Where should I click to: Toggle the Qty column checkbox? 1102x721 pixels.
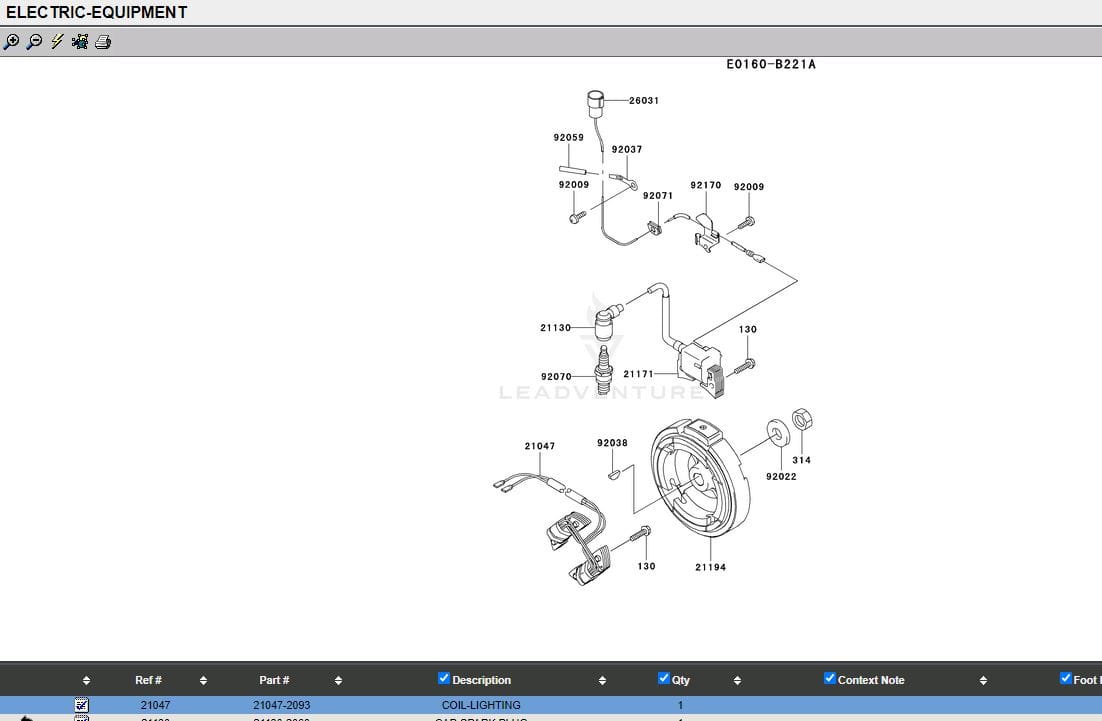tap(664, 679)
